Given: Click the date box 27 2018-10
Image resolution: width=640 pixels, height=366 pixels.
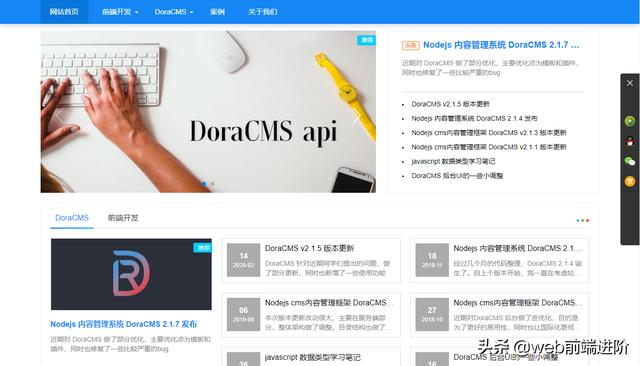Looking at the screenshot, I should pos(432,314).
